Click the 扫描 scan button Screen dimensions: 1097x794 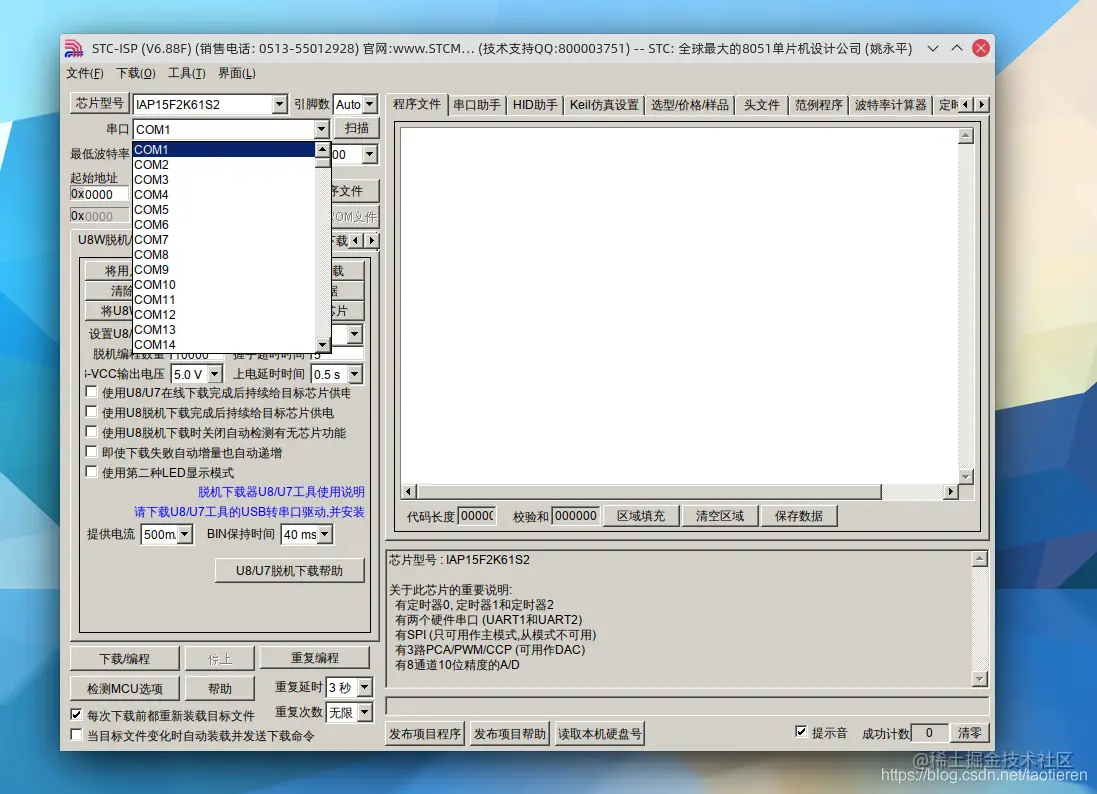[357, 128]
